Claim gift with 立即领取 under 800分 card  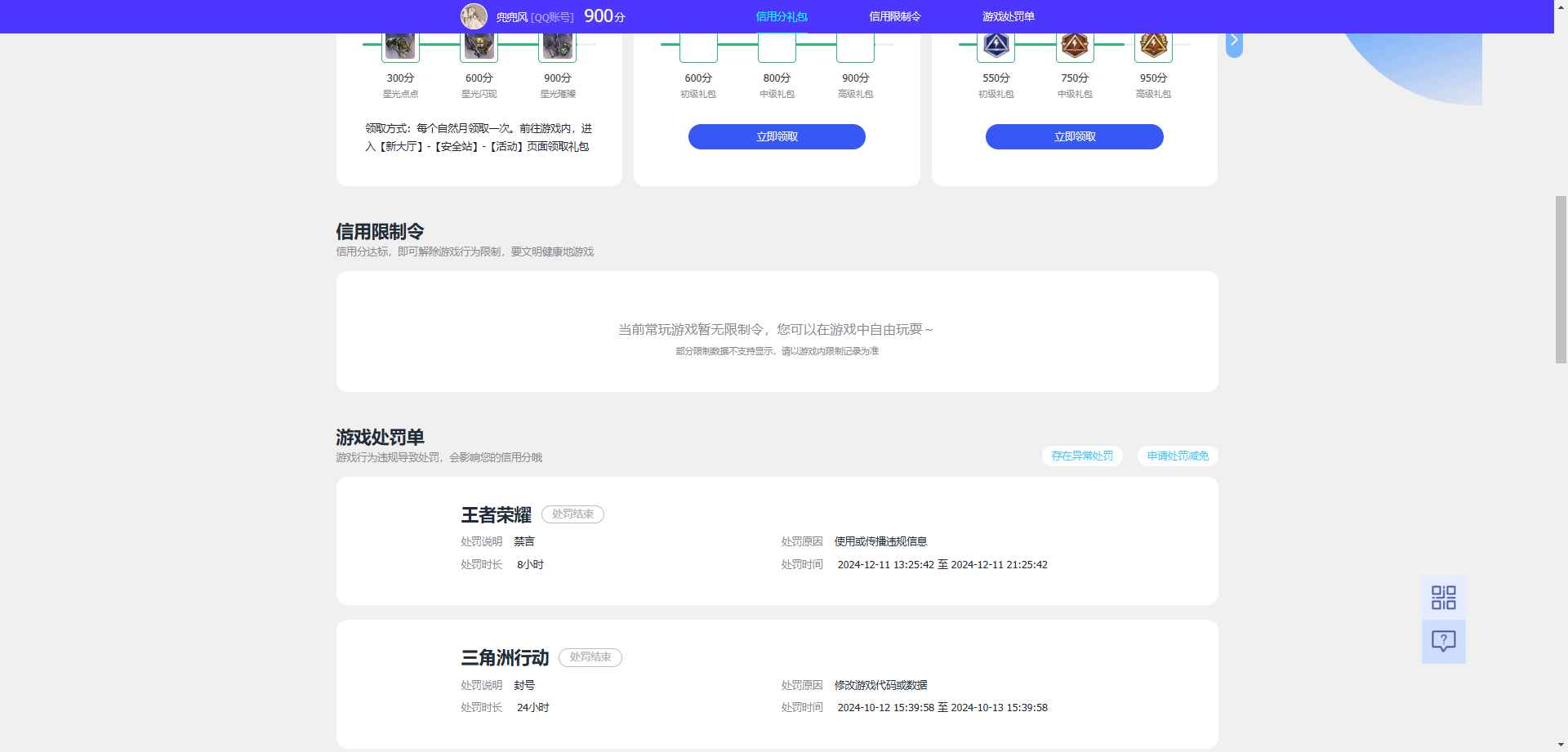click(777, 137)
